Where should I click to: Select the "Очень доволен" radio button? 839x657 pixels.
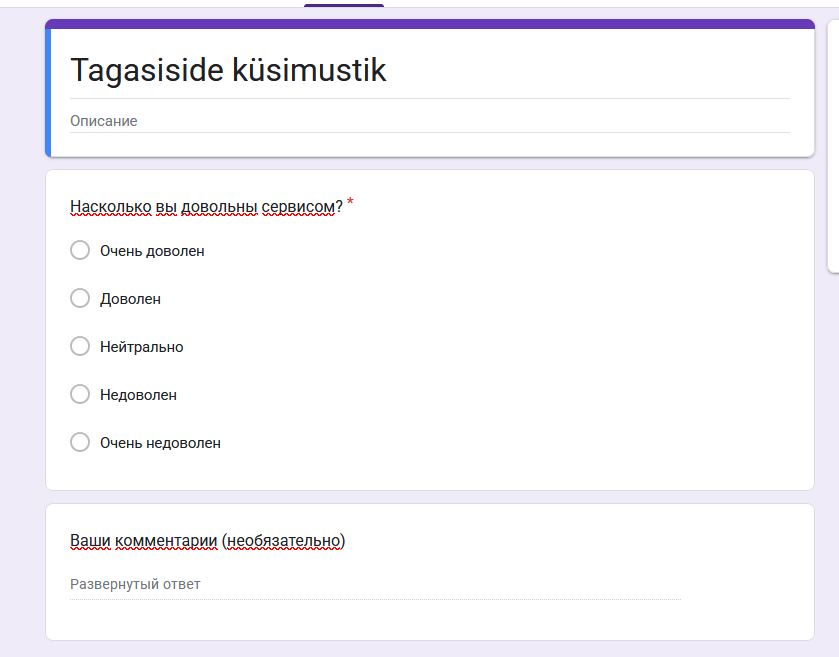[x=80, y=250]
